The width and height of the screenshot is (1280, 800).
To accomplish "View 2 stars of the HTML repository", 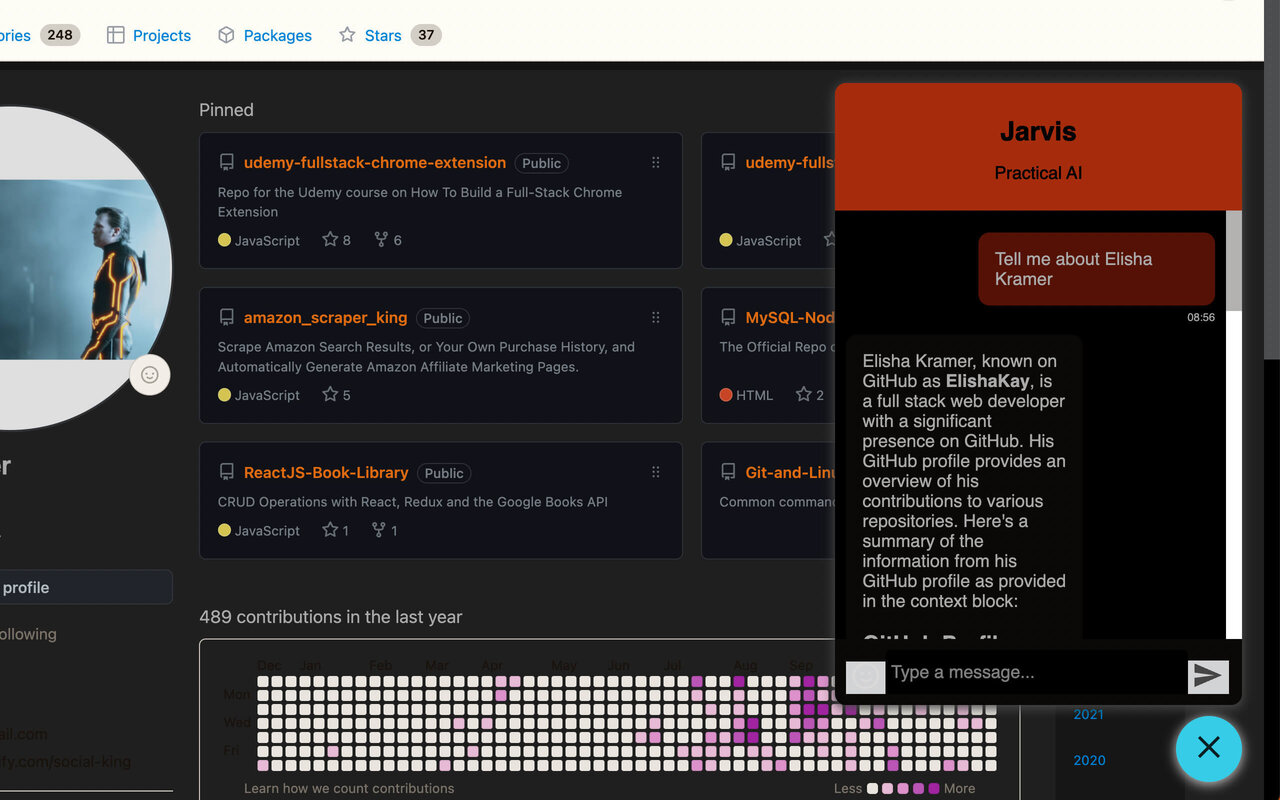I will tap(810, 395).
